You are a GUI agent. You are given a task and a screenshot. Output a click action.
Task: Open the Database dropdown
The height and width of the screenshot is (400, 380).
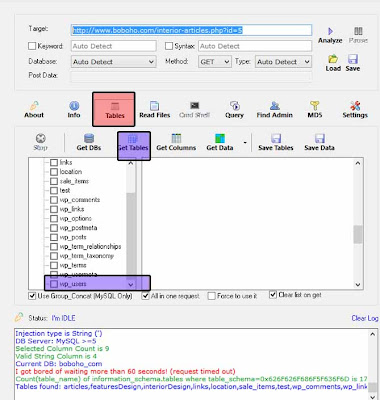click(x=113, y=62)
